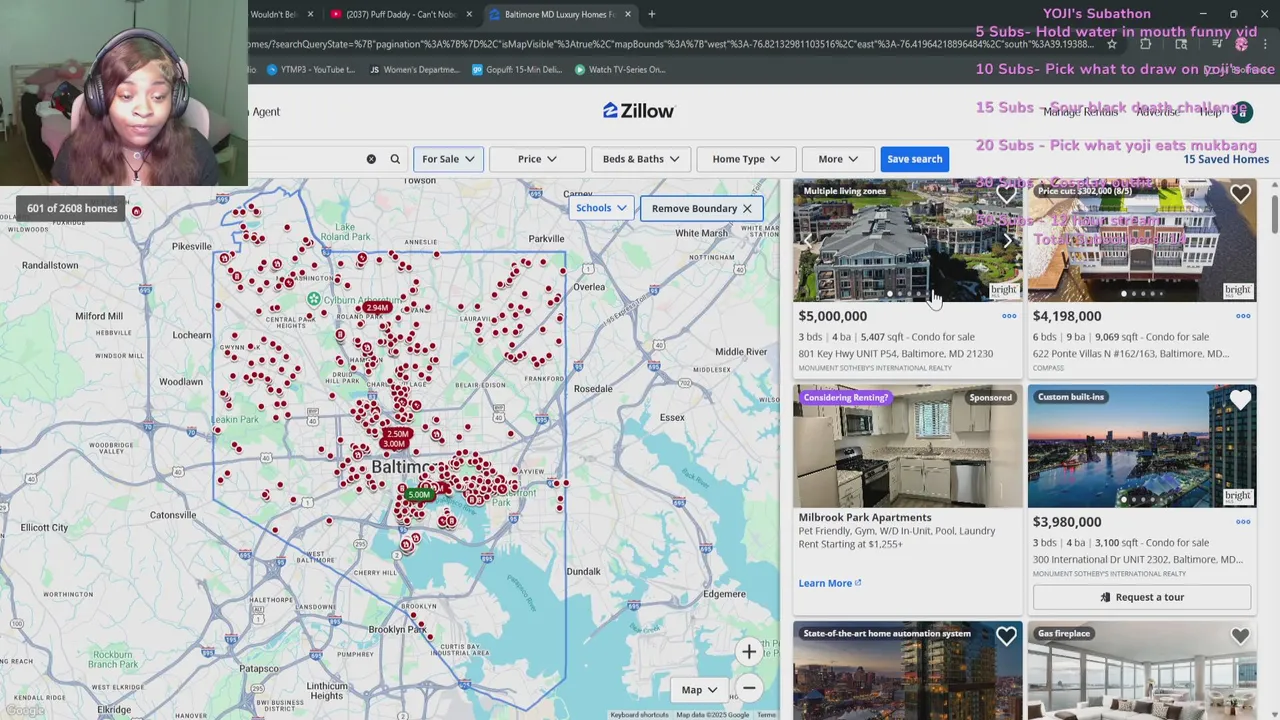Screen dimensions: 1280x720
Task: Click the $5.00M price marker on the map
Action: coord(418,494)
